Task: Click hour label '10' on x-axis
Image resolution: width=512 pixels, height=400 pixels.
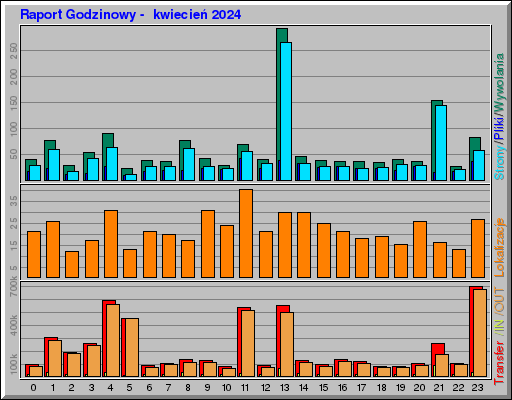Action: pos(227,388)
